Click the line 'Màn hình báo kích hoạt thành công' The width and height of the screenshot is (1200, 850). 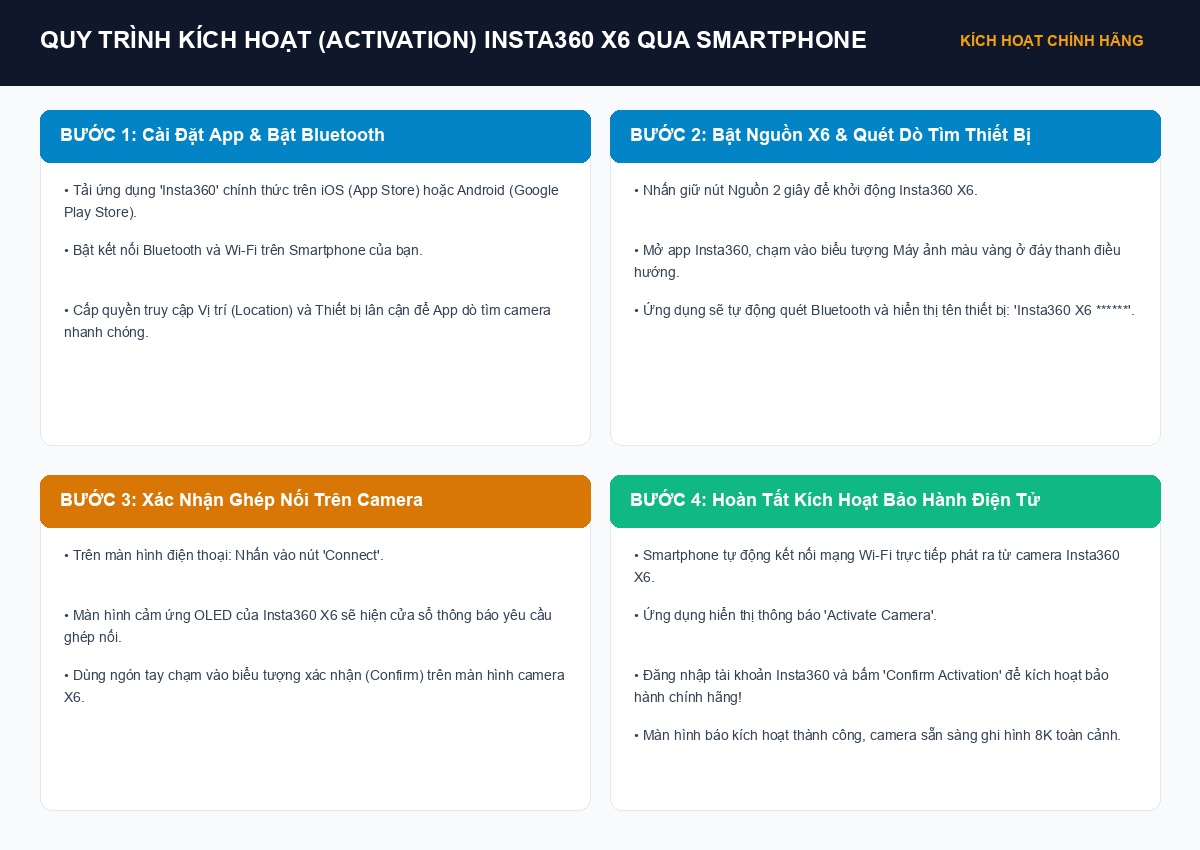(x=877, y=735)
